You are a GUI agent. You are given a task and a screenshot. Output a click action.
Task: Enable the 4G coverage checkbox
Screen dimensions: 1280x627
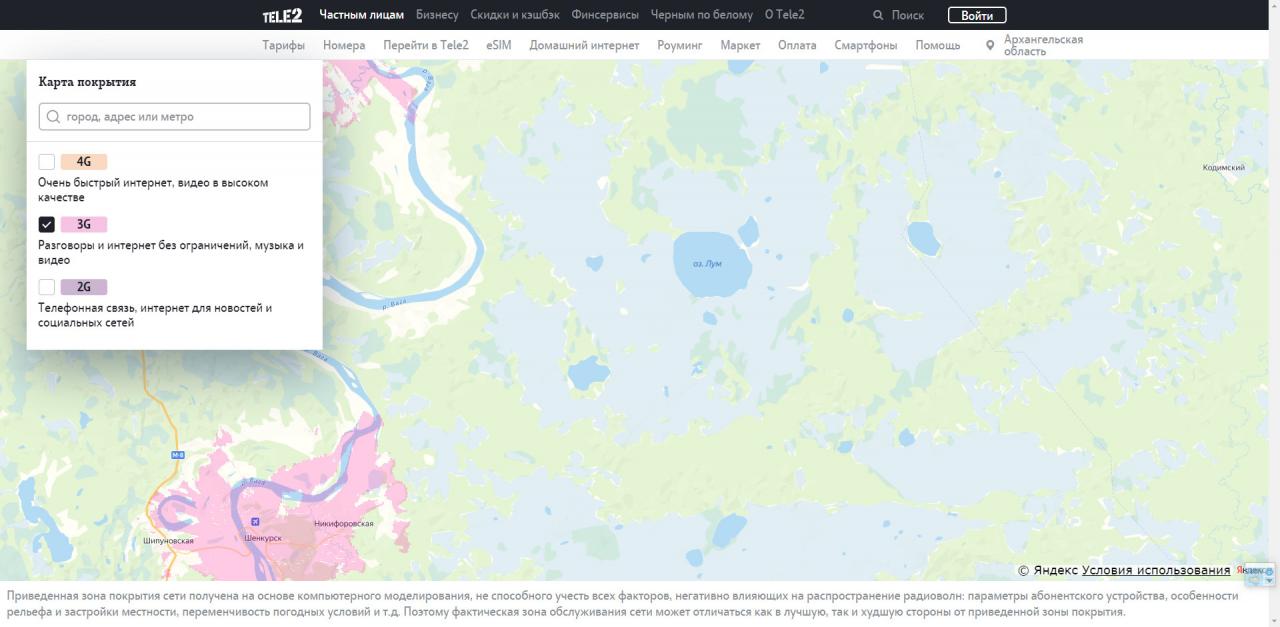click(47, 161)
